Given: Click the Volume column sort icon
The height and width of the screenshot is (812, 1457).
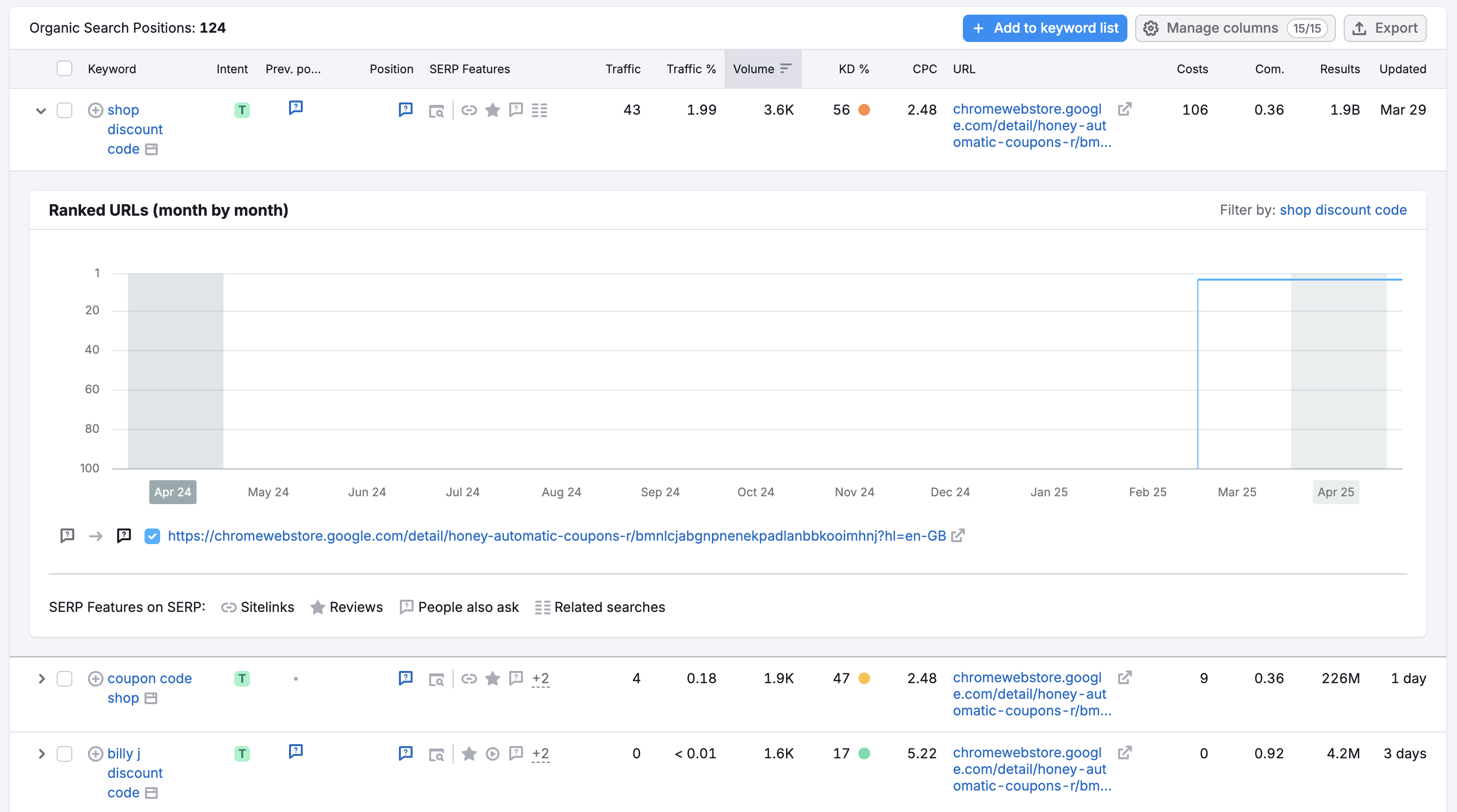Looking at the screenshot, I should tap(785, 68).
